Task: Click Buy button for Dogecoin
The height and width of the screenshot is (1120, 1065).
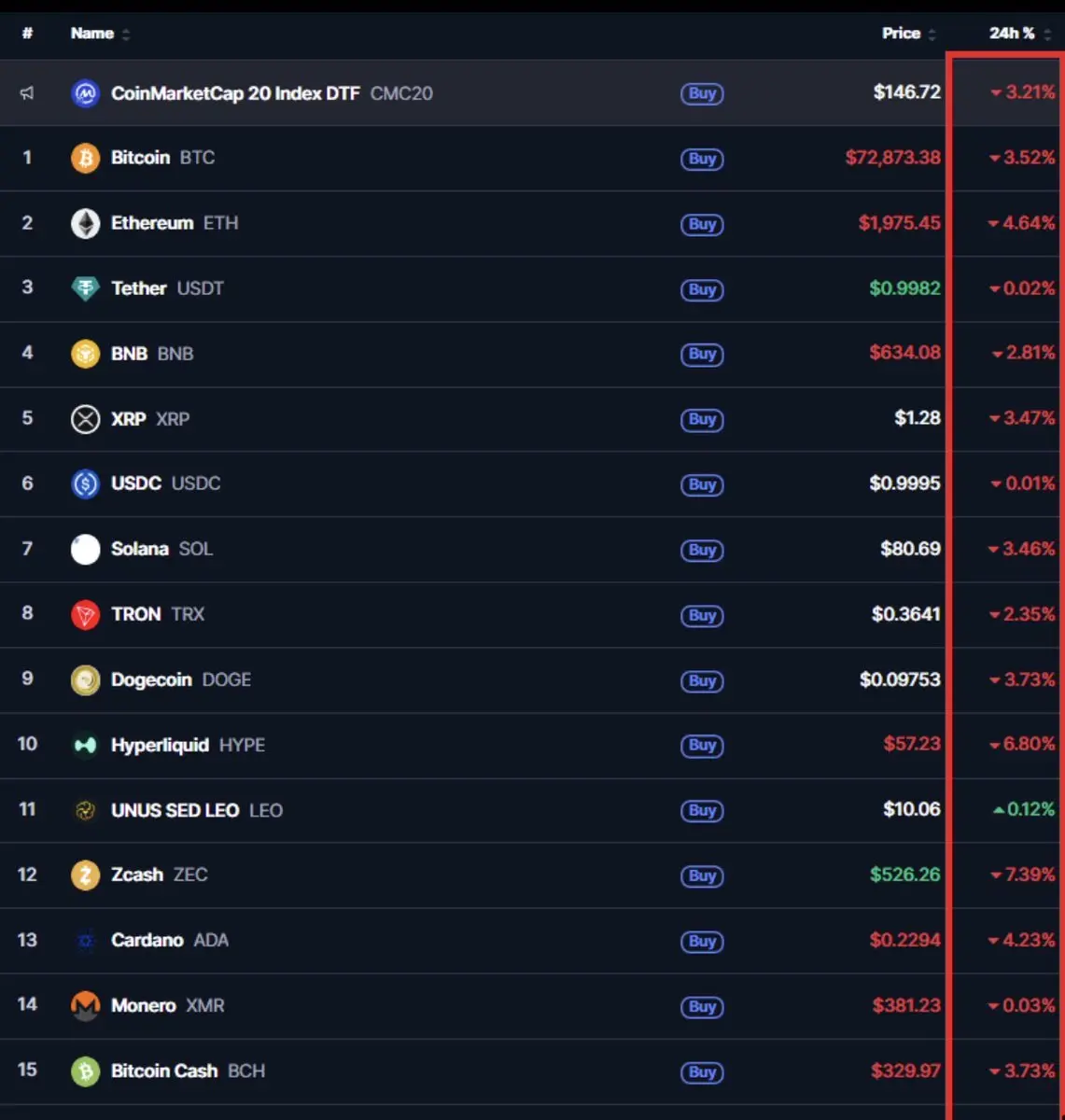Action: pyautogui.click(x=702, y=680)
